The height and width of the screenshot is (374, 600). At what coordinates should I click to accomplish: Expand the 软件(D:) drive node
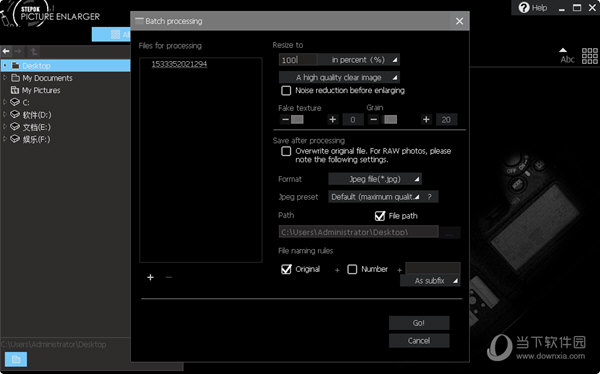click(5, 114)
